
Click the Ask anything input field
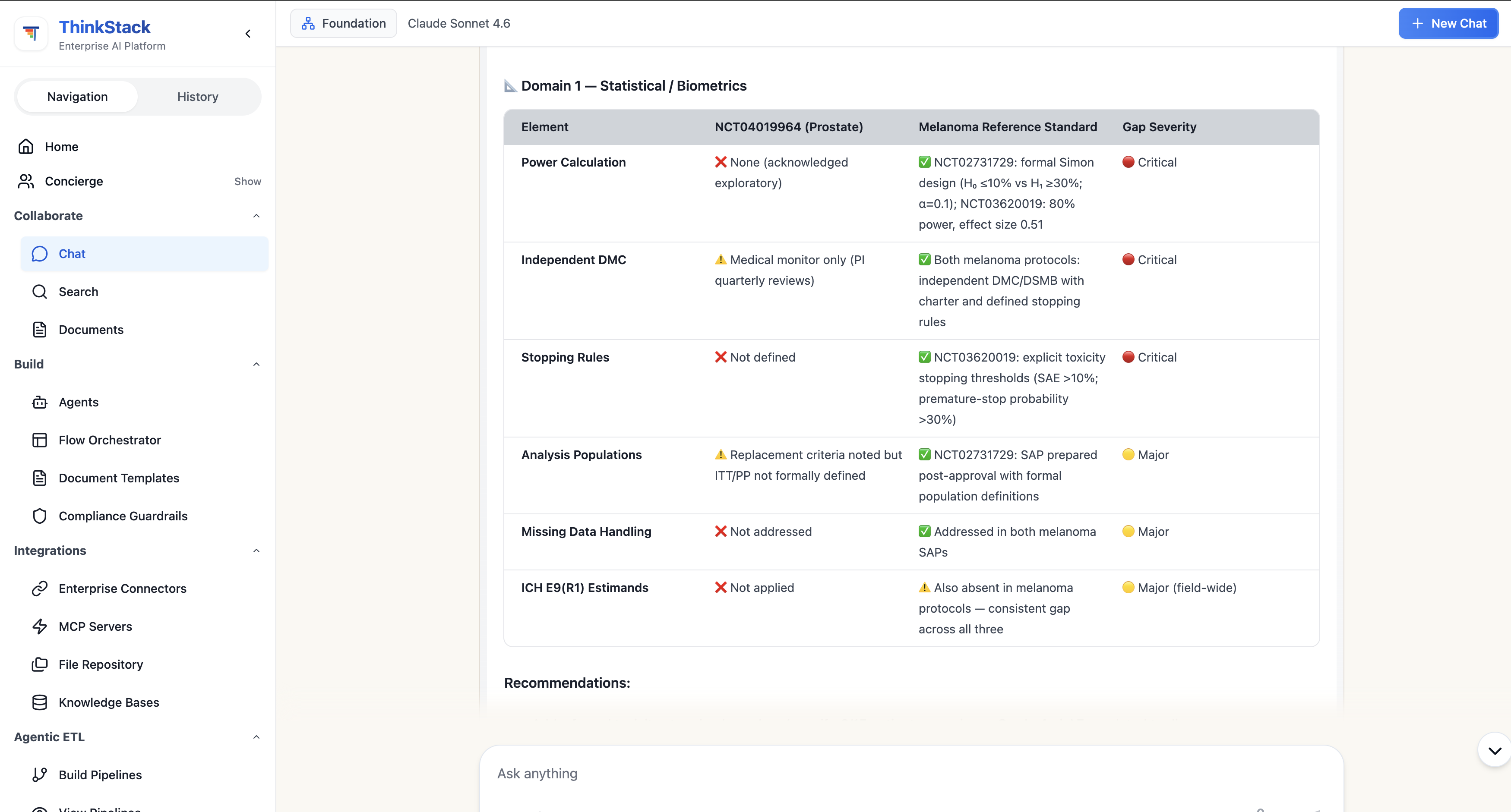tap(911, 773)
